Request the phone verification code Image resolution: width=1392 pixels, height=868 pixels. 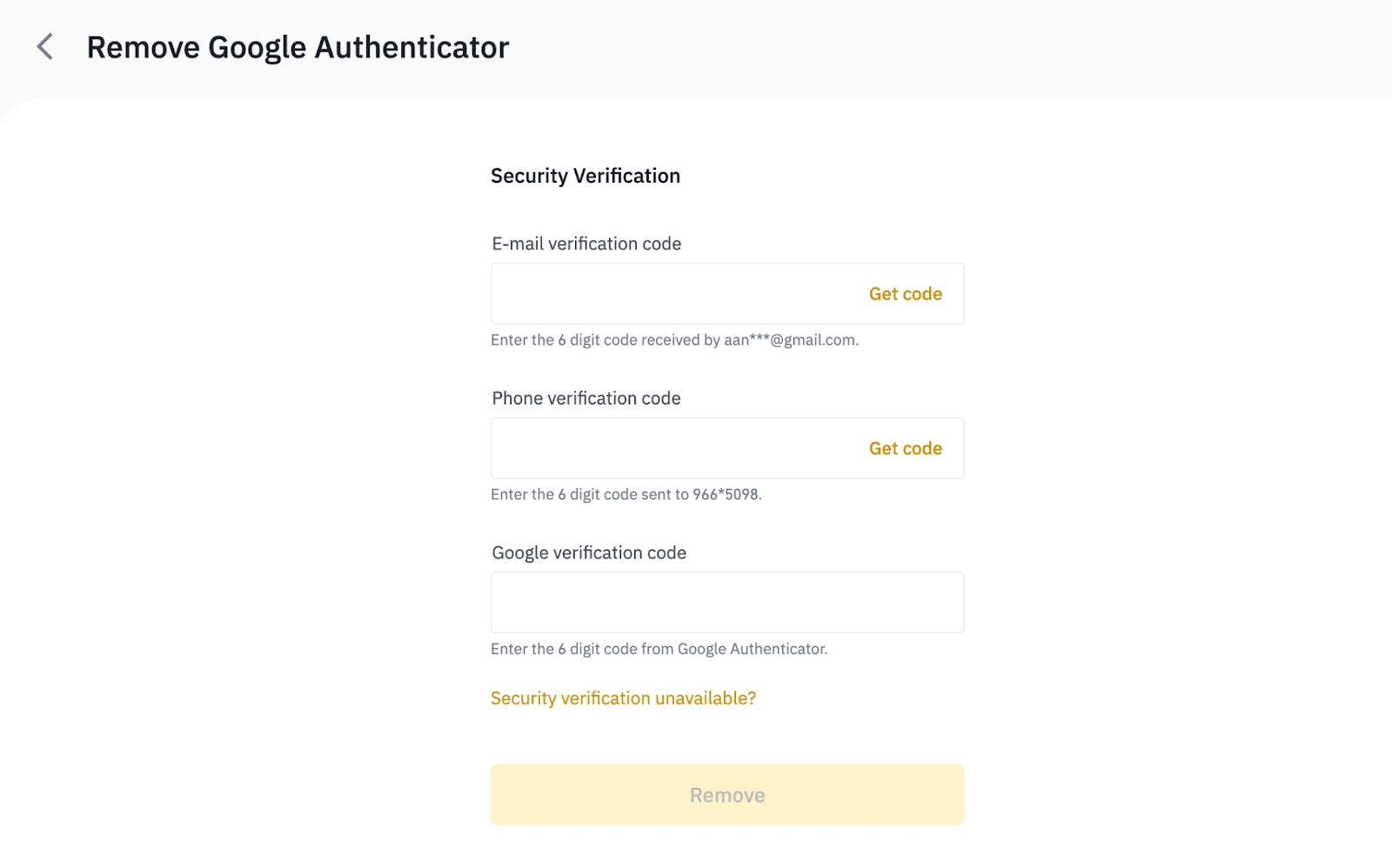pyautogui.click(x=905, y=449)
